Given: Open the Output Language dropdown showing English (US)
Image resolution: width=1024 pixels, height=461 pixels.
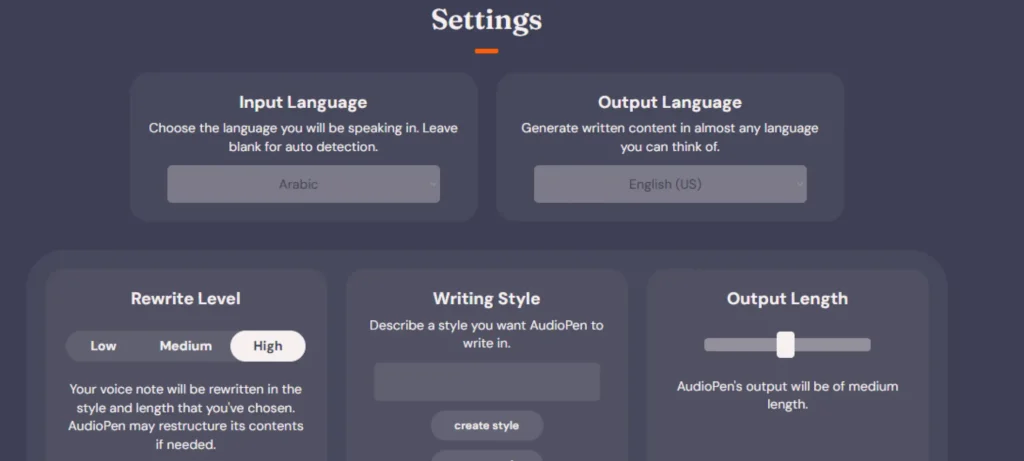Looking at the screenshot, I should [x=670, y=184].
